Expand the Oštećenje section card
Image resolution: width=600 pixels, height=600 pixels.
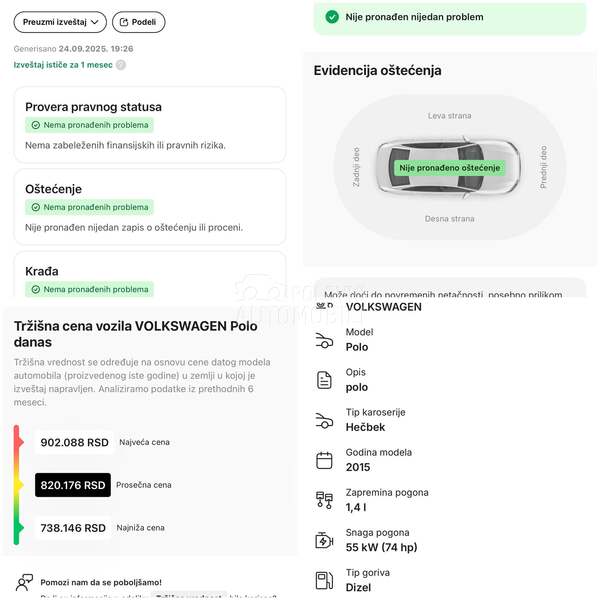[x=150, y=207]
